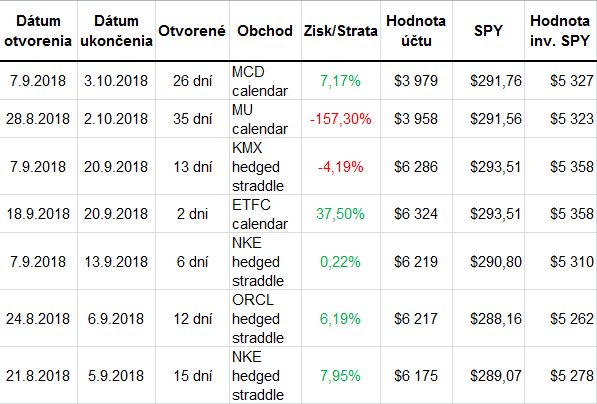This screenshot has width=597, height=404.
Task: Click the Hodnota účtu header cell
Action: [416, 30]
